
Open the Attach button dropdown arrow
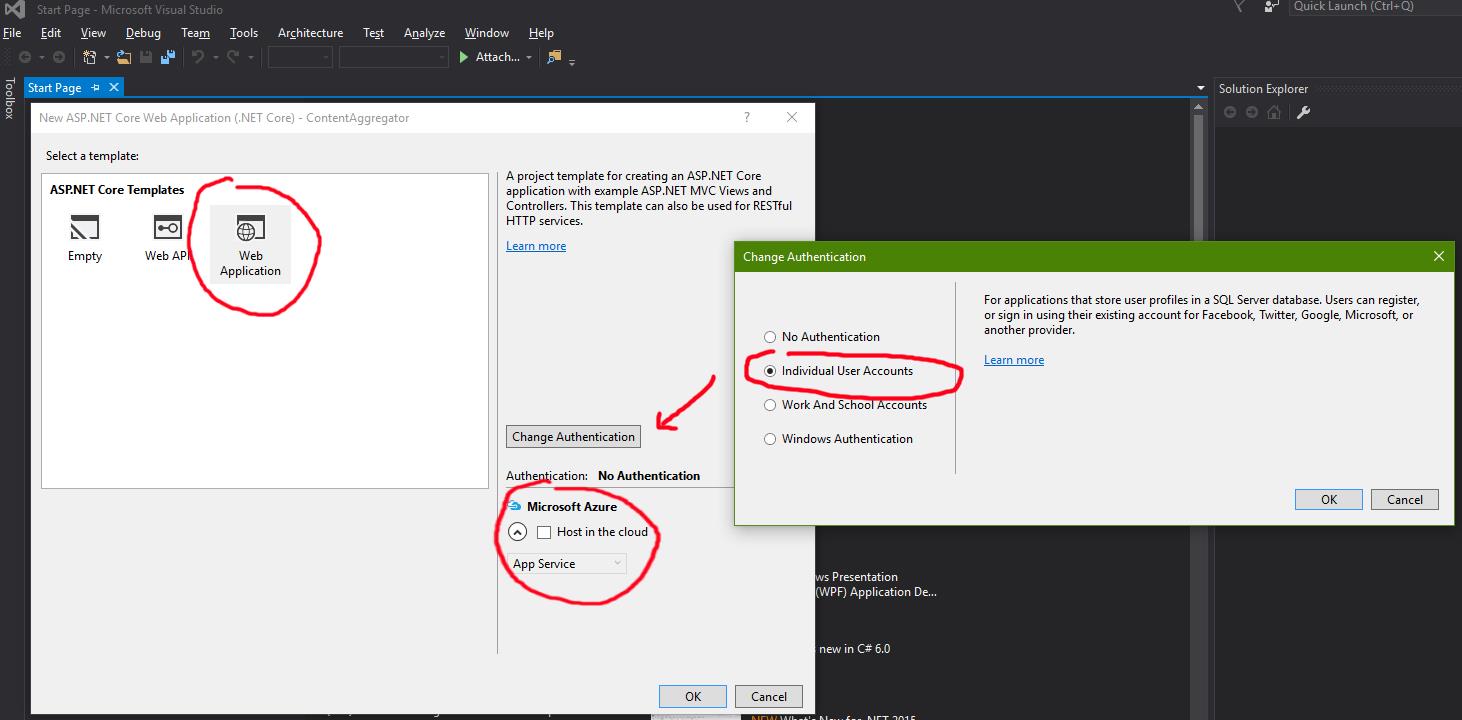(x=529, y=58)
